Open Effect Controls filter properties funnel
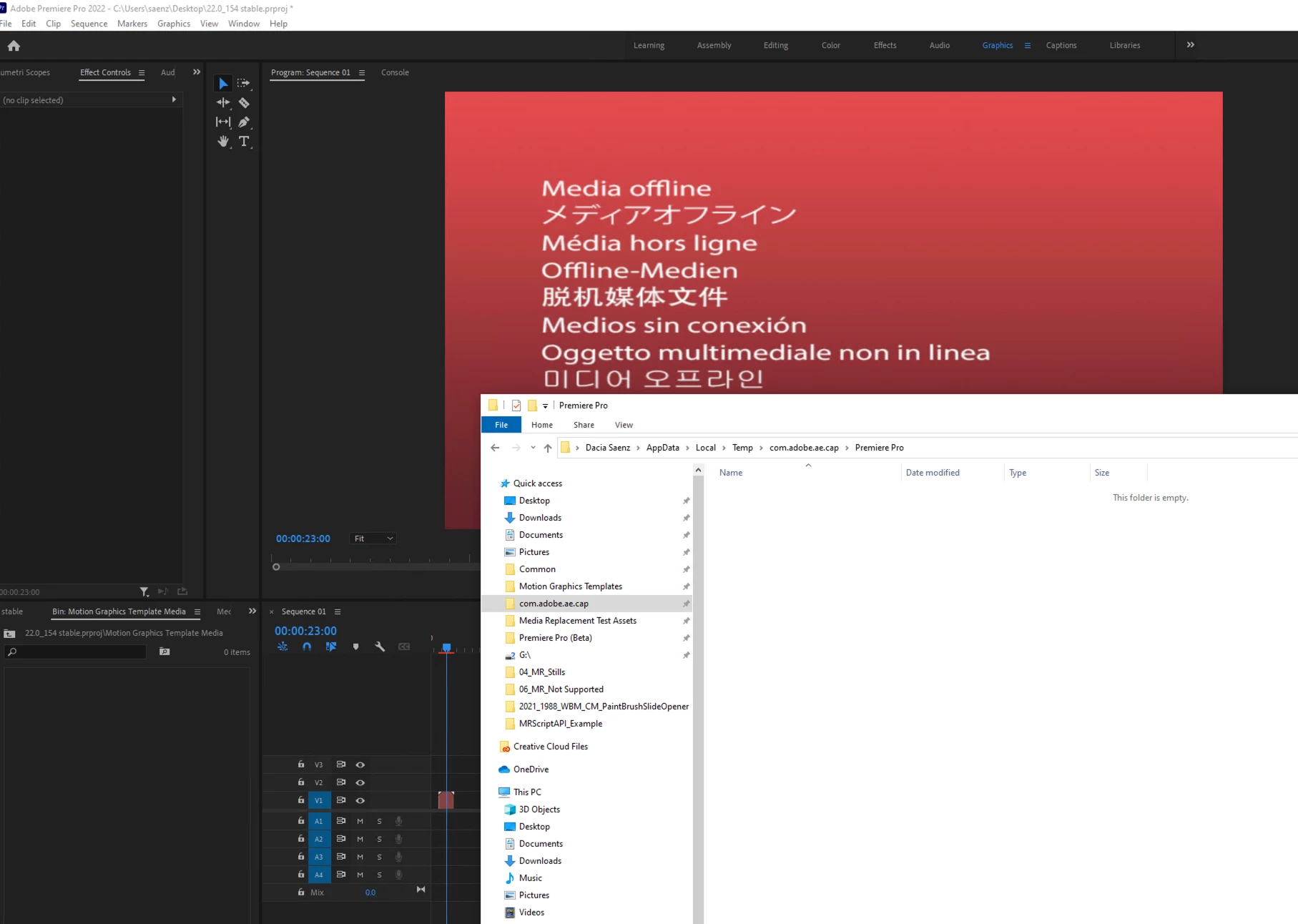The image size is (1298, 924). [x=144, y=591]
